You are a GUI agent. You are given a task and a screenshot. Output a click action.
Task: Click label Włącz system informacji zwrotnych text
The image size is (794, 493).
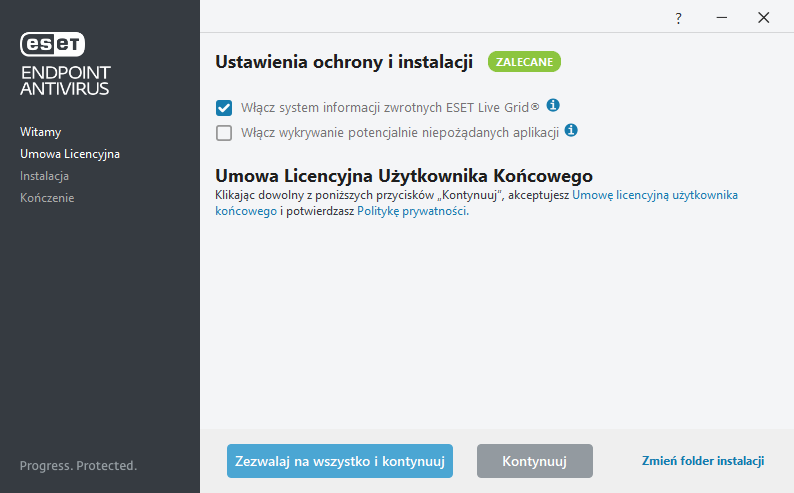tap(389, 108)
